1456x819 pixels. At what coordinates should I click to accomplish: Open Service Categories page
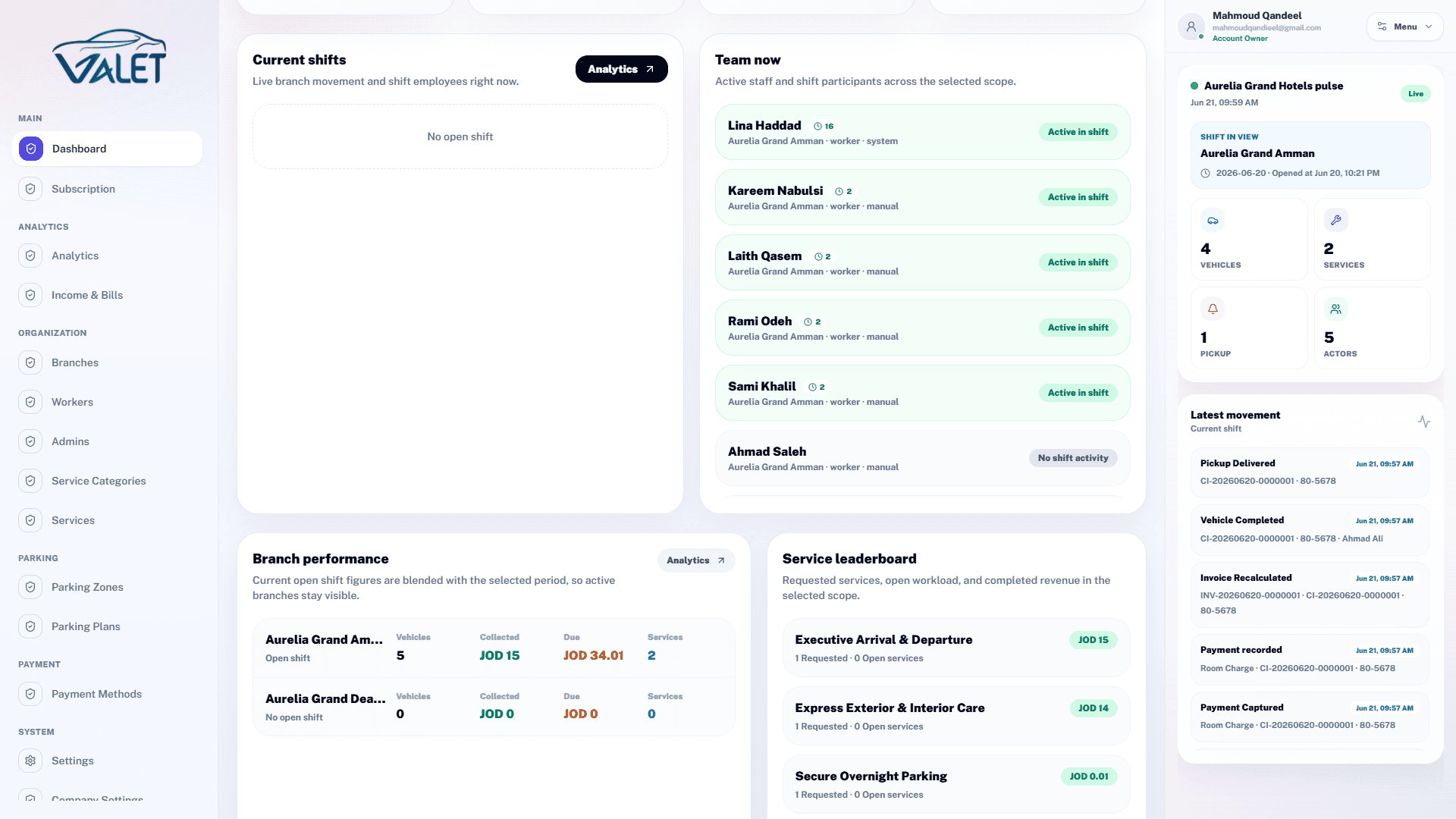click(108, 481)
